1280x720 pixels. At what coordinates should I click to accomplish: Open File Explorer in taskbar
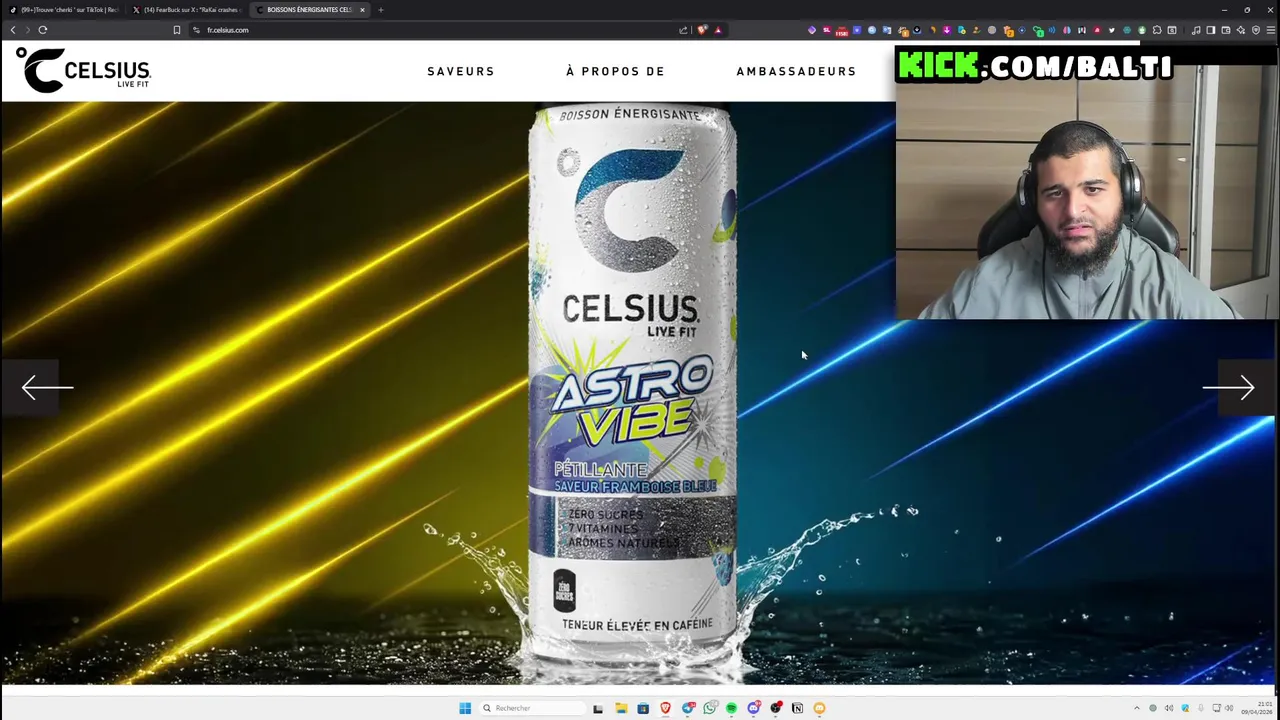point(621,708)
